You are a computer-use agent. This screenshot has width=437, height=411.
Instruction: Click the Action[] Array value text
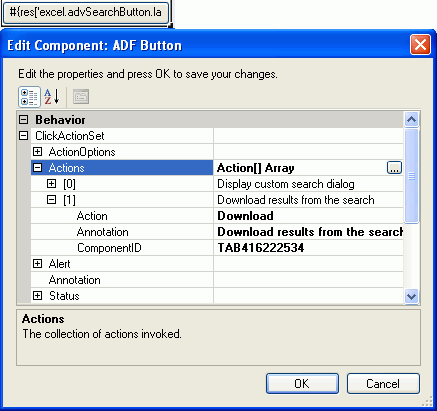[x=256, y=168]
